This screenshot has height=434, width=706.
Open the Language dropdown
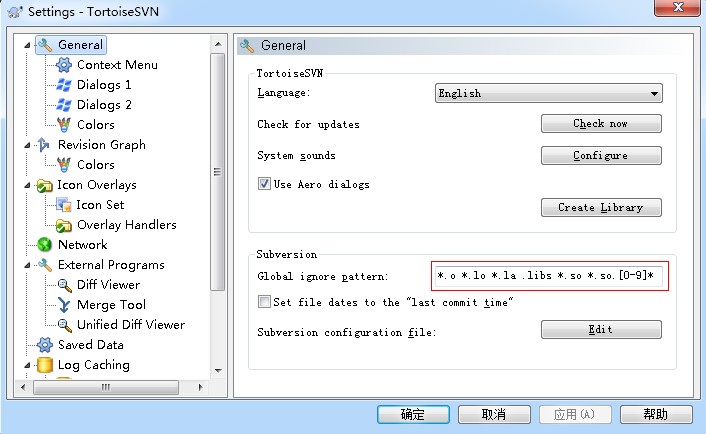pyautogui.click(x=548, y=93)
